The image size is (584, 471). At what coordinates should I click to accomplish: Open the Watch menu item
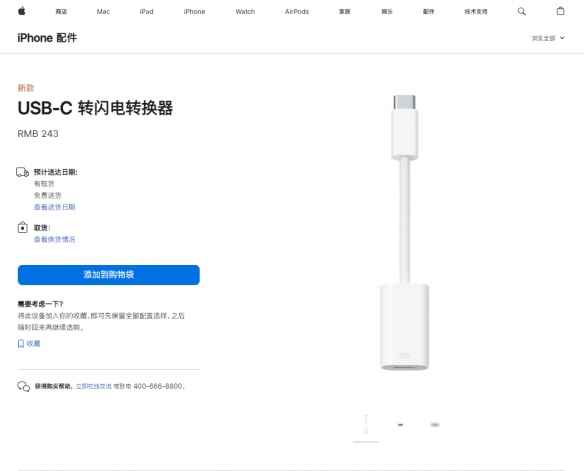coord(245,12)
